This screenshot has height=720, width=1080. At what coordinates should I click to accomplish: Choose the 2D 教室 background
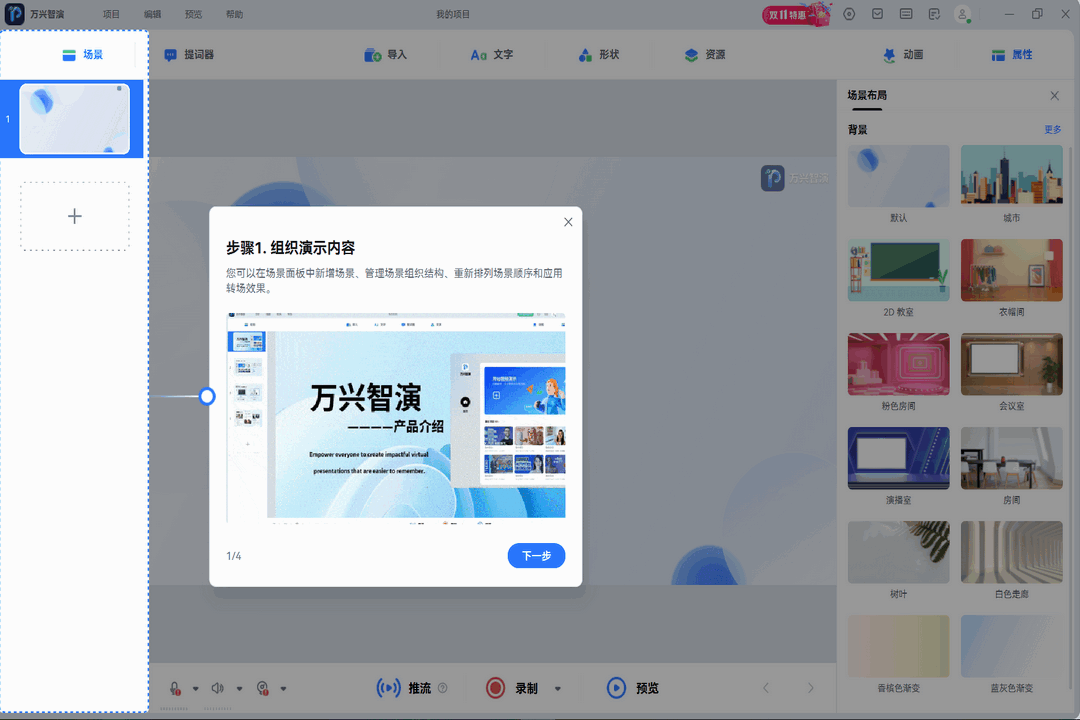[x=899, y=270]
